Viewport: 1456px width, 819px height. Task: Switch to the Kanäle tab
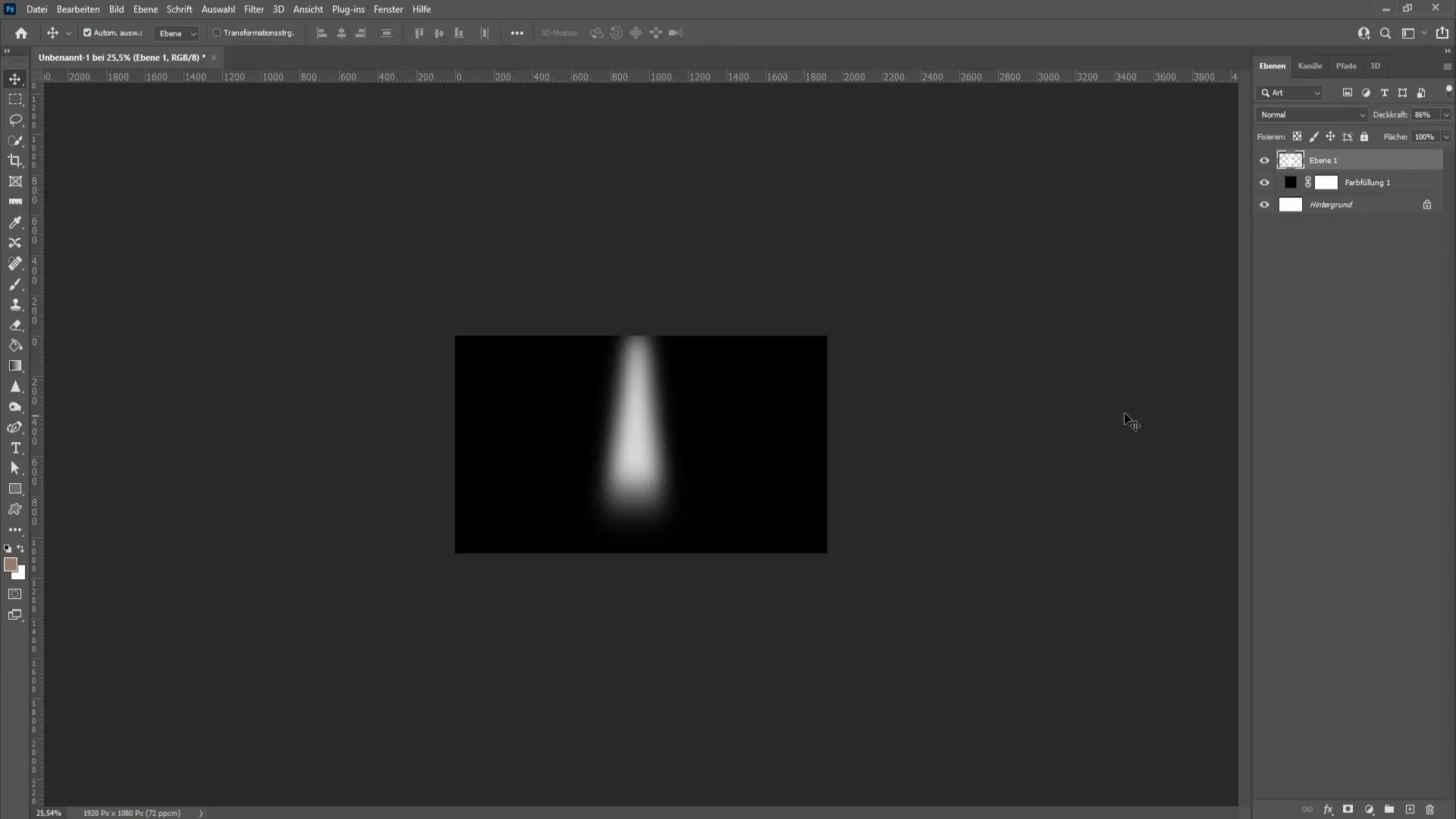point(1310,65)
